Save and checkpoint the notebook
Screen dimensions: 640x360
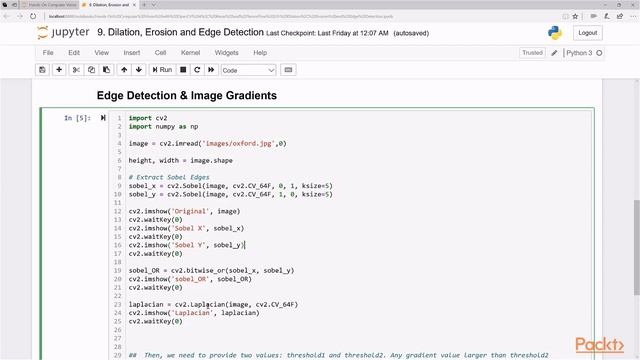pyautogui.click(x=42, y=70)
